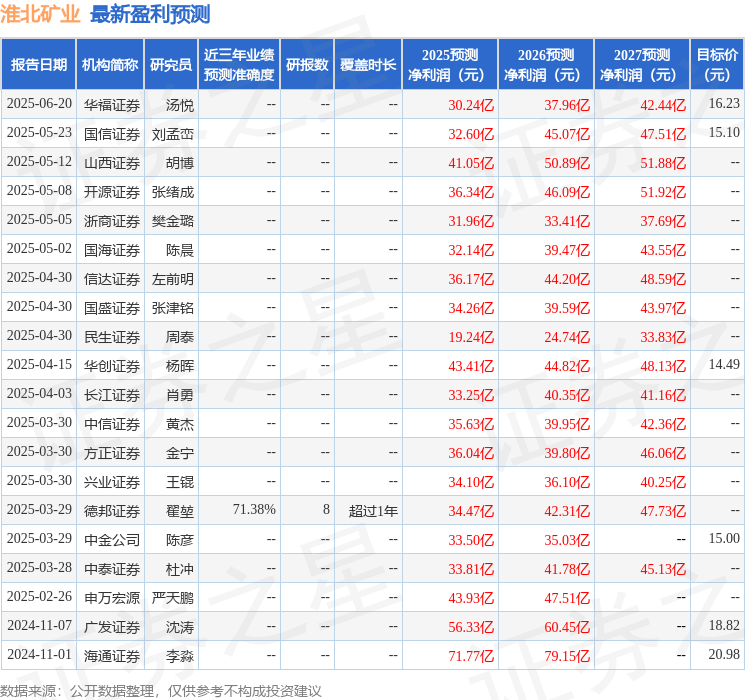The height and width of the screenshot is (700, 745).
Task: Click target price 20.98
Action: [x=724, y=654]
